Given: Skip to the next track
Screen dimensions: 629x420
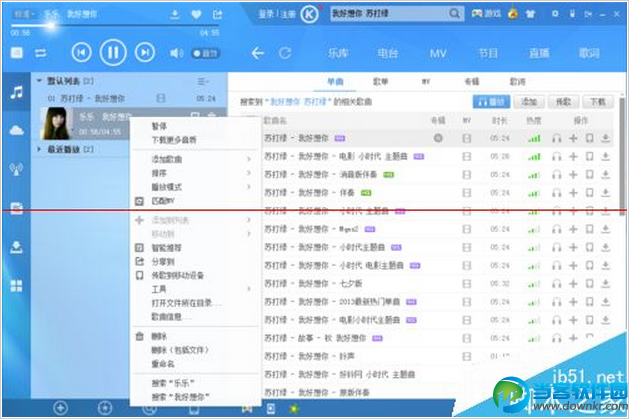Looking at the screenshot, I should [145, 53].
